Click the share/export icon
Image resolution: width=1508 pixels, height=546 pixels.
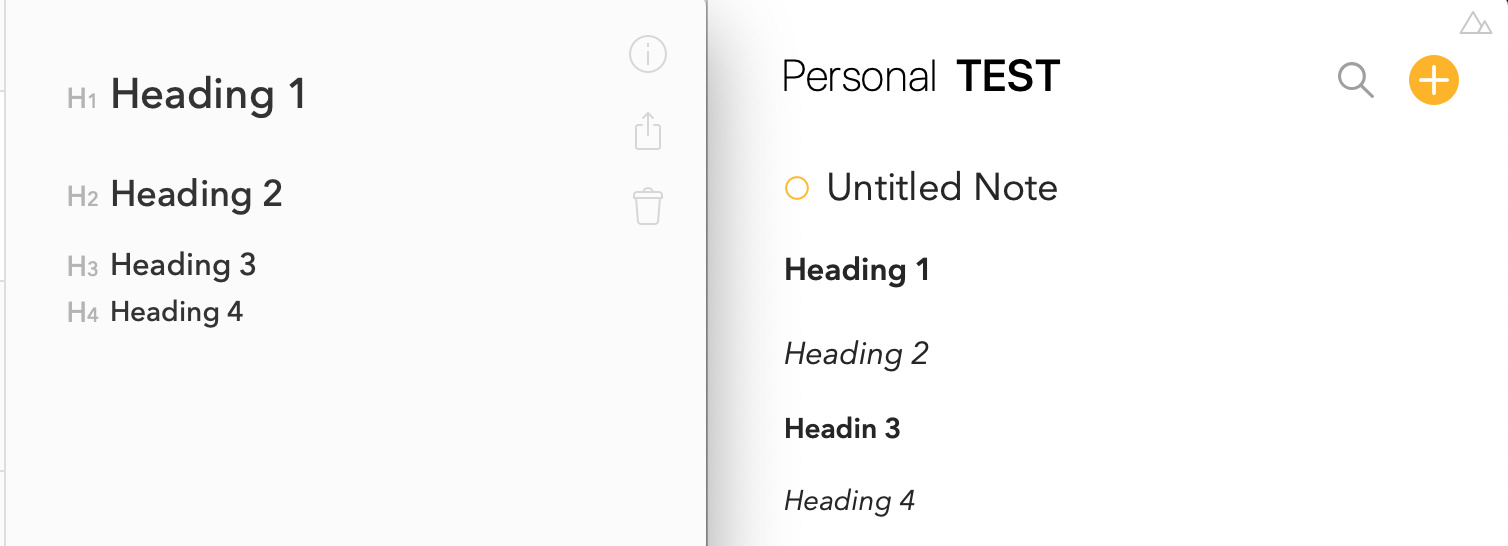point(648,132)
